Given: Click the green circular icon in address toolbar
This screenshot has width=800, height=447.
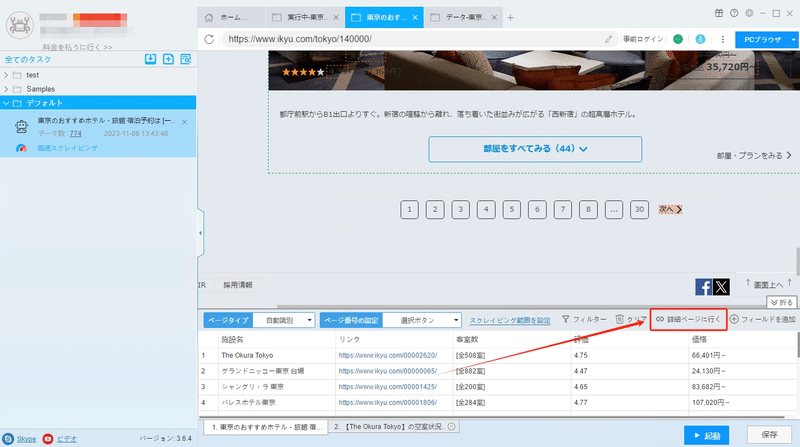Looking at the screenshot, I should pyautogui.click(x=678, y=39).
